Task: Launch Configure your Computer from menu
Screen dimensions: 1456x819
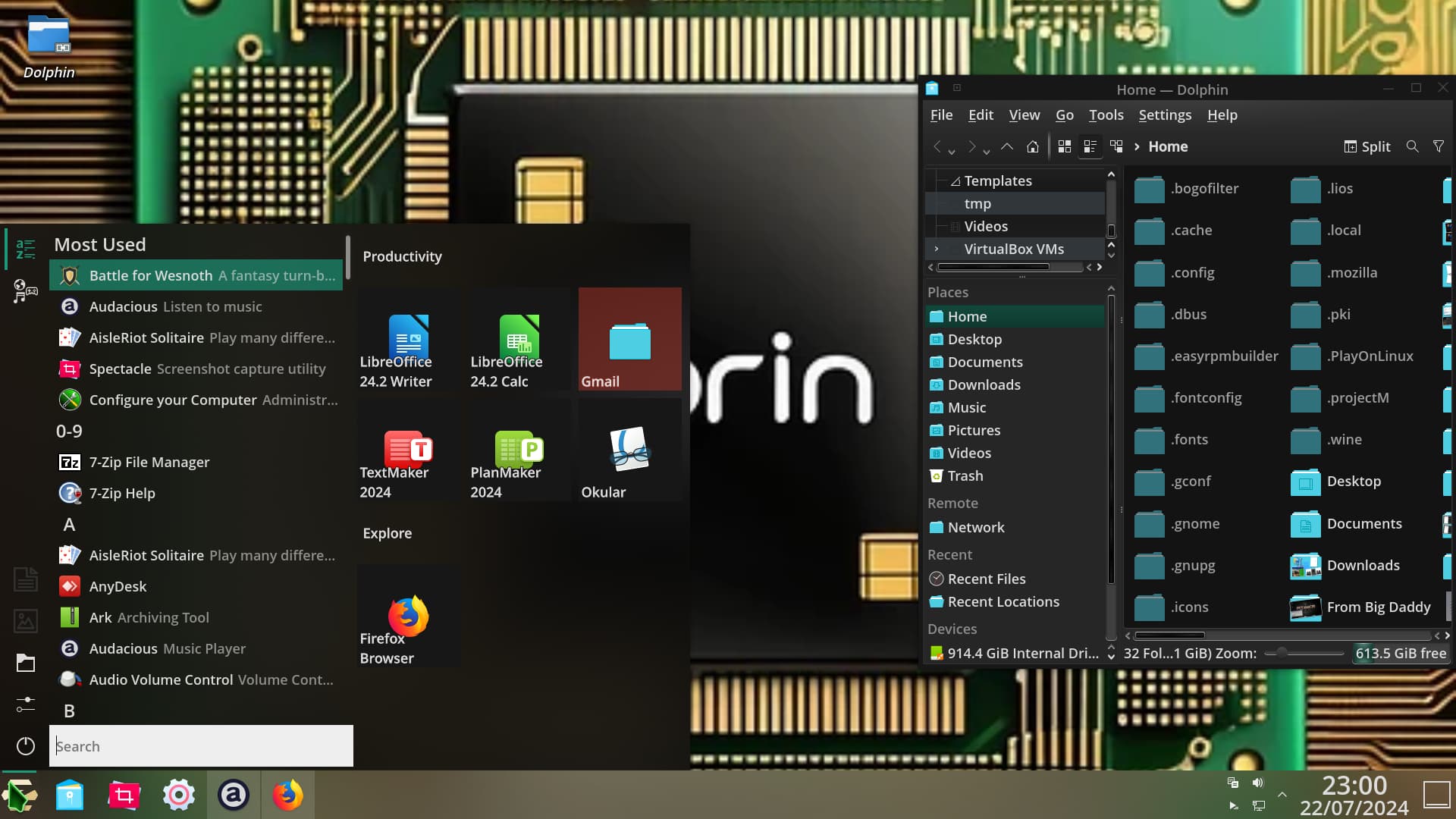Action: click(x=196, y=400)
